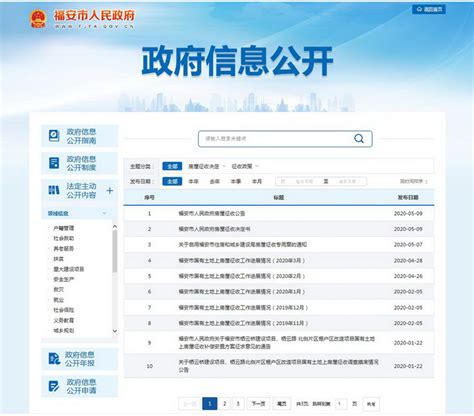Select the 本月 date filter
Screen dimensions: 474x416
coord(257,181)
